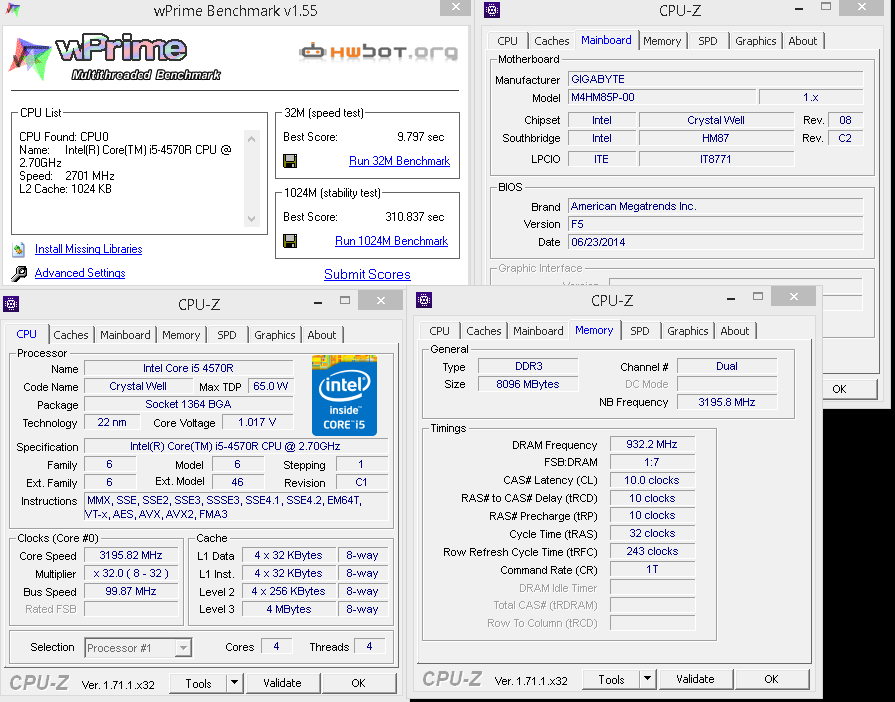Screen dimensions: 895x702
Task: Click the Bus Speed value 99.87 MHz
Action: tap(131, 591)
